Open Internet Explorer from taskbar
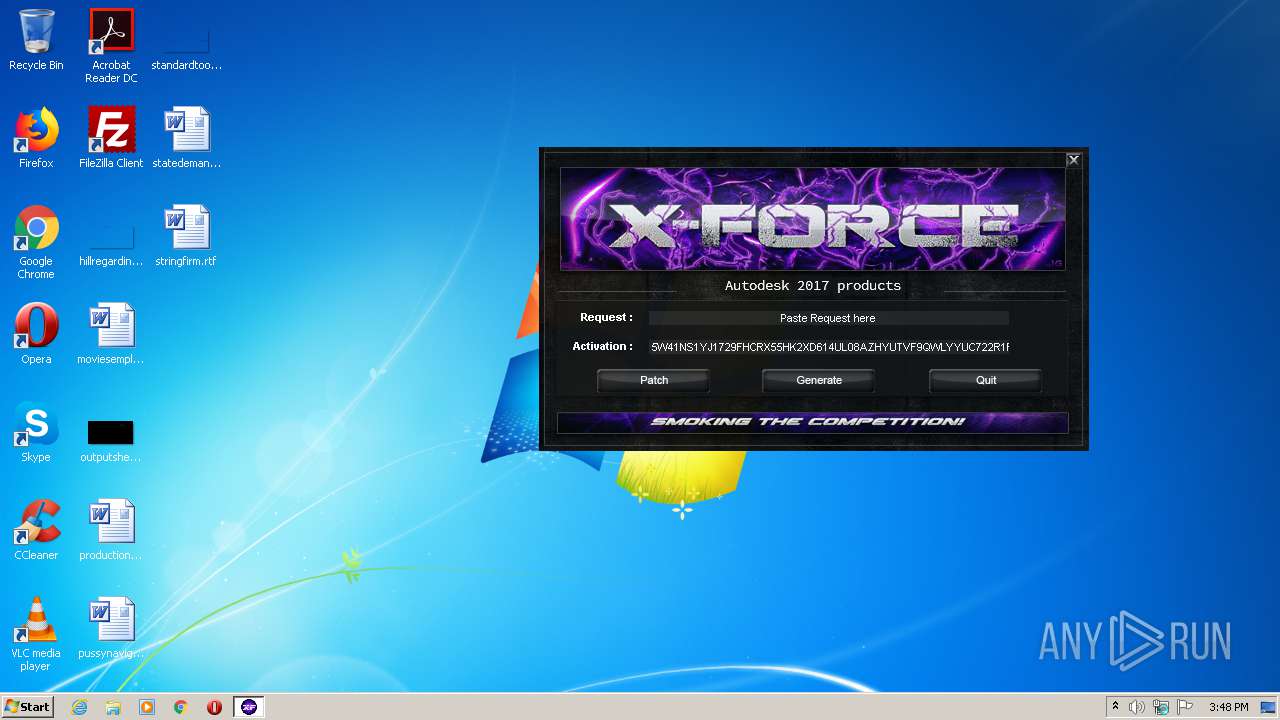The width and height of the screenshot is (1280, 720). click(x=80, y=707)
